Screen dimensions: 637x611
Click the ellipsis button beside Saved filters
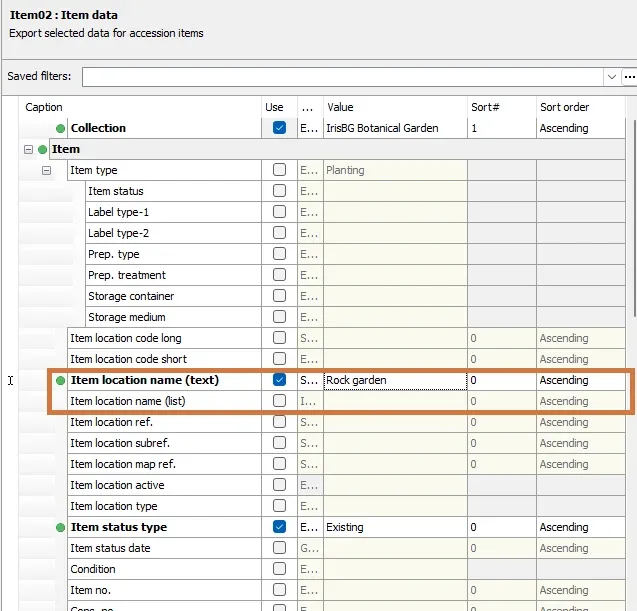629,77
